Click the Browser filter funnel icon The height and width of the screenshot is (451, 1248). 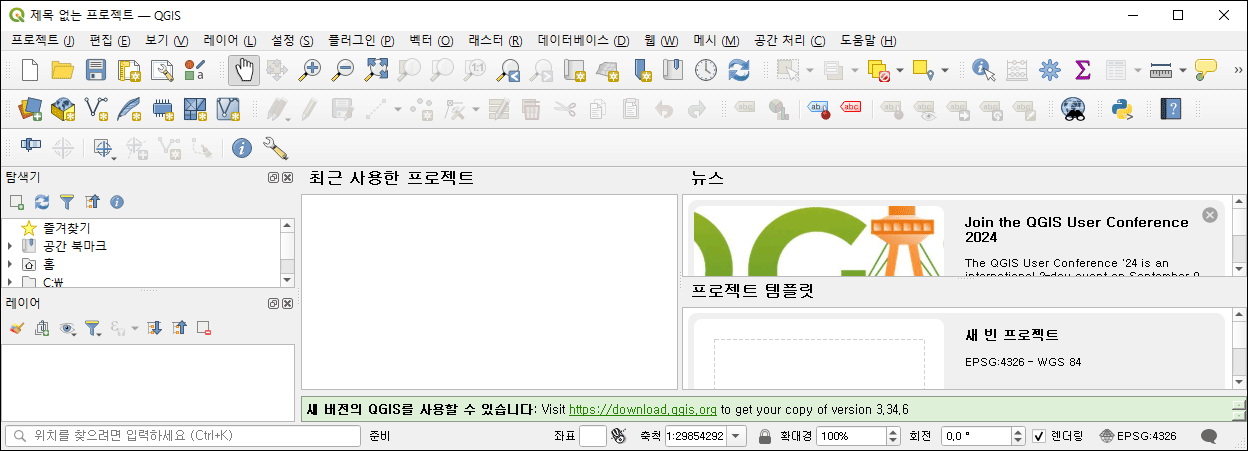coord(67,202)
